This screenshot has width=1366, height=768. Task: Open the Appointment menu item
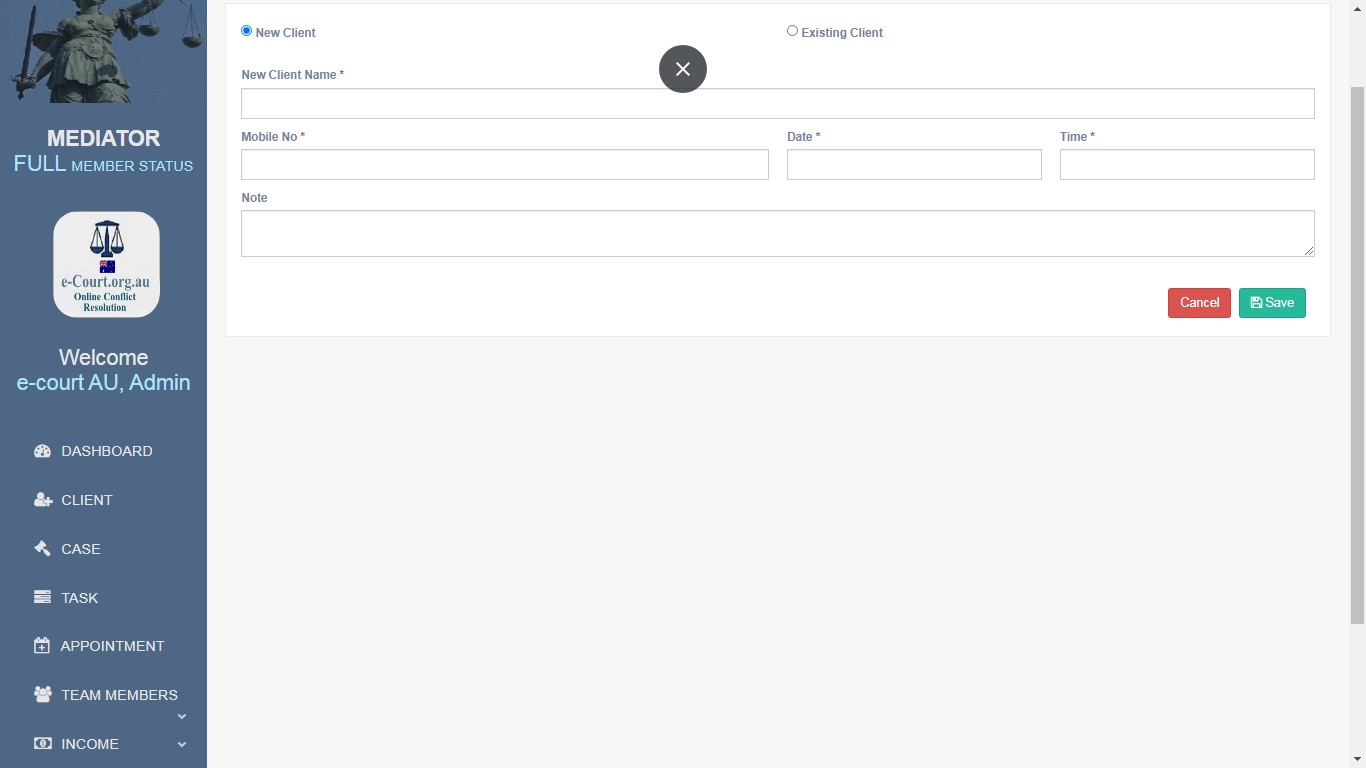click(x=112, y=646)
